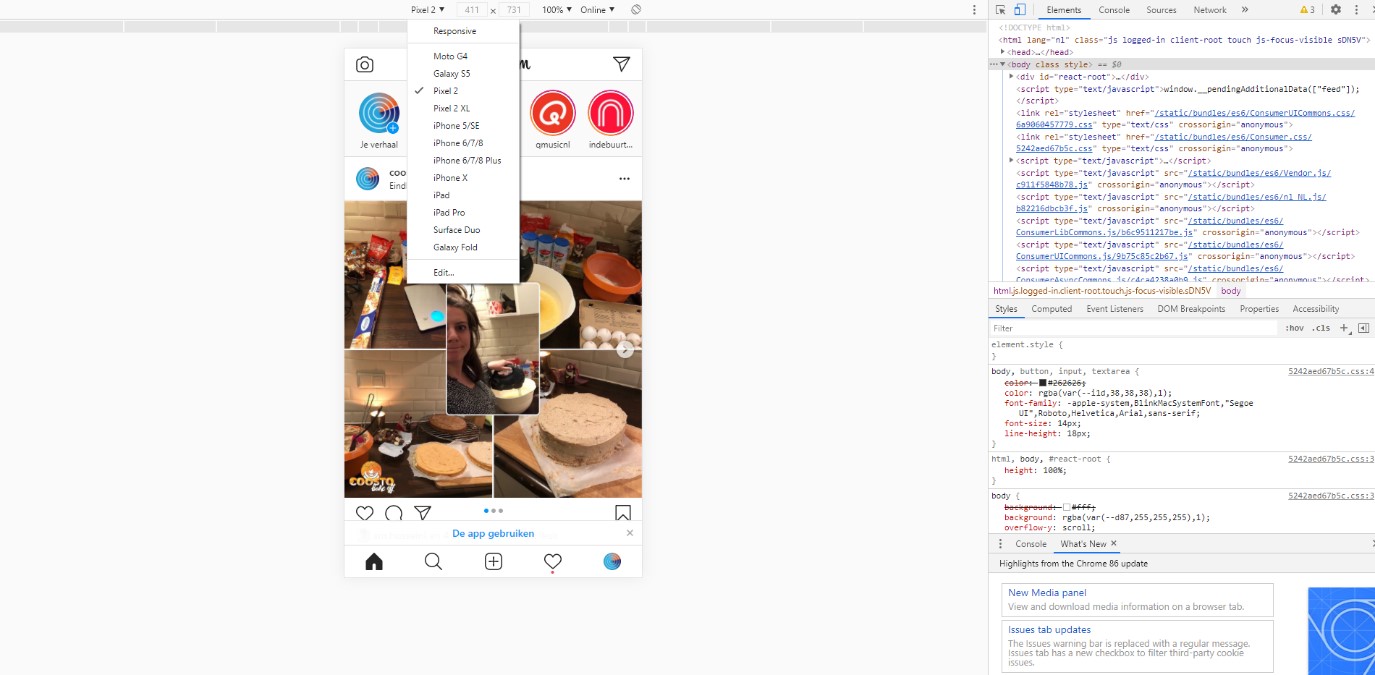Open Computed styles tab
Viewport: 1375px width, 675px height.
(1051, 309)
